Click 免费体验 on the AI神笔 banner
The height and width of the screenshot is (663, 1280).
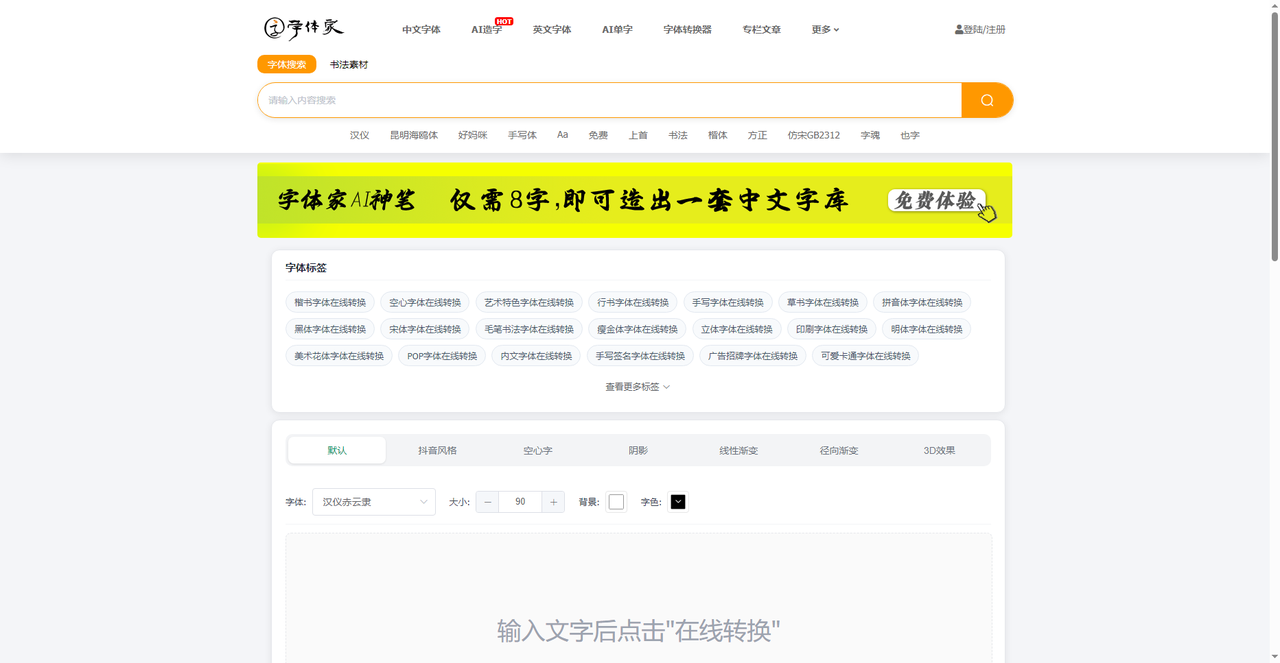[936, 200]
